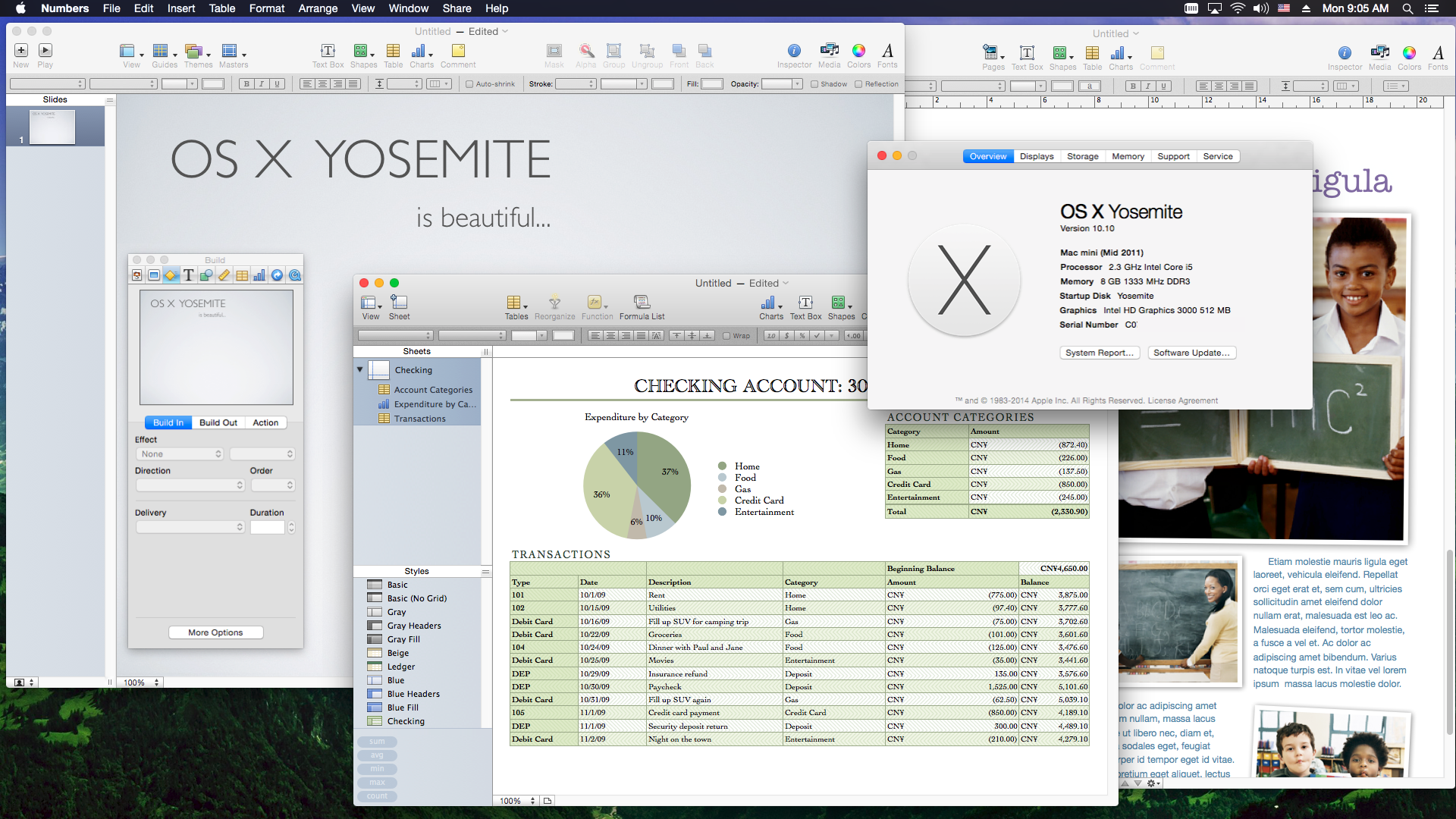Open the Insert menu
Image resolution: width=1456 pixels, height=819 pixels.
181,8
